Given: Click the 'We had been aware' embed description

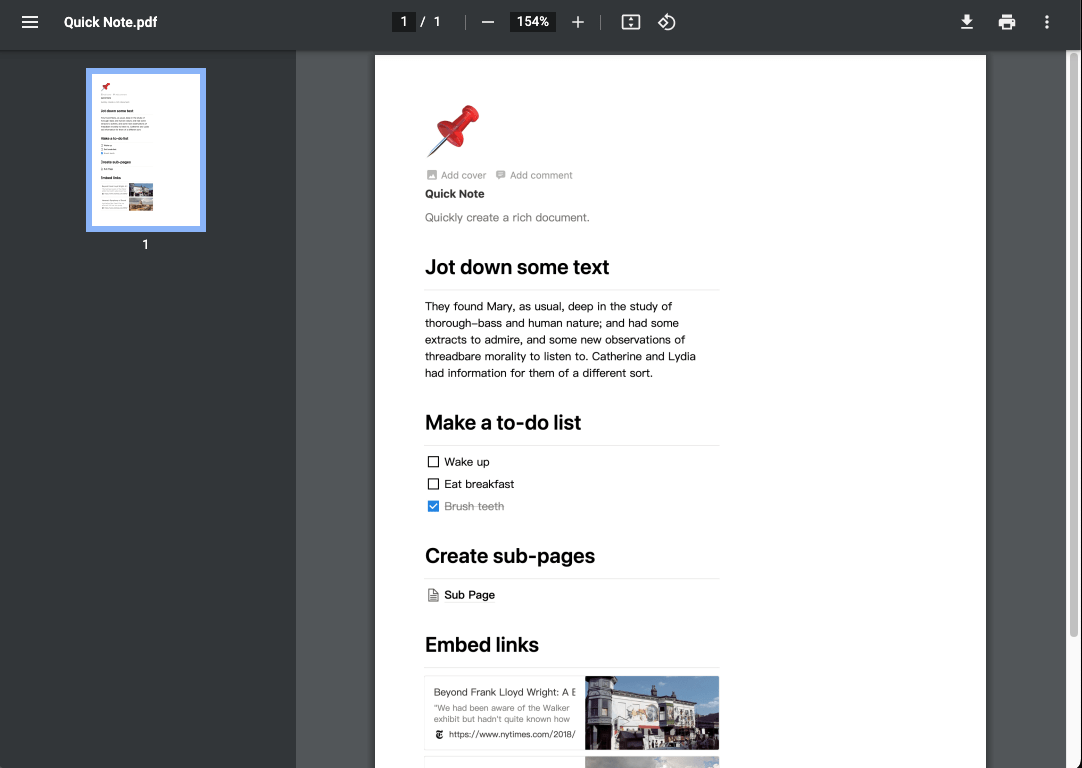Looking at the screenshot, I should tap(502, 713).
